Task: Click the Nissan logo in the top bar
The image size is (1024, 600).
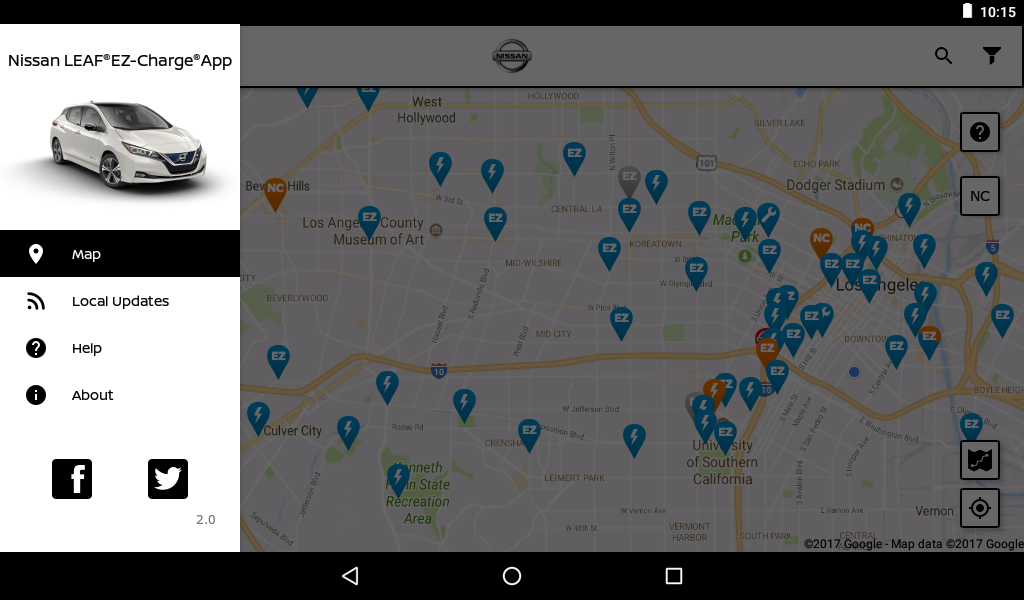Action: pos(511,55)
